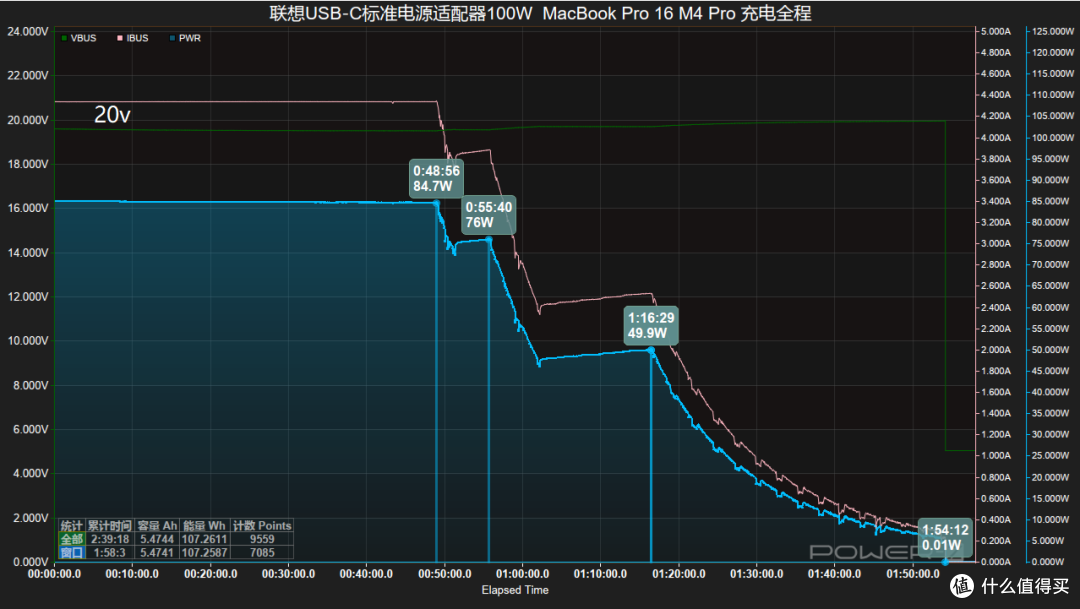
Task: Click the Elapsed Time axis label
Action: 515,590
